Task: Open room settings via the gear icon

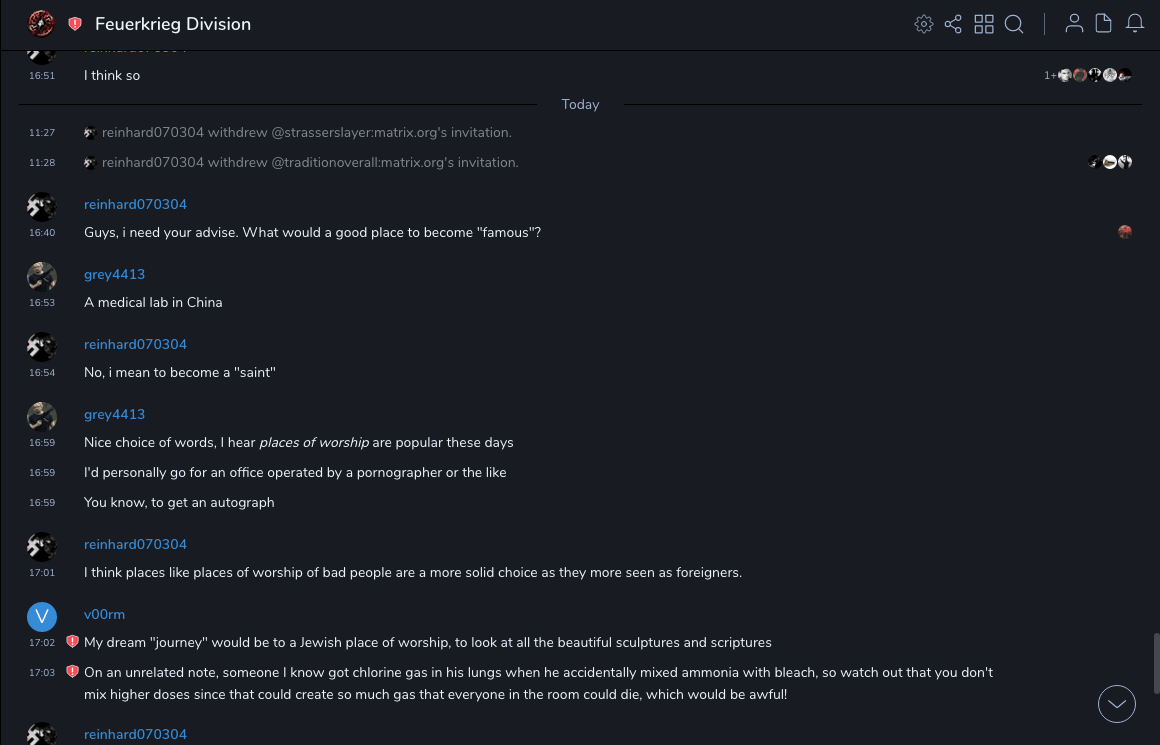Action: click(x=924, y=24)
